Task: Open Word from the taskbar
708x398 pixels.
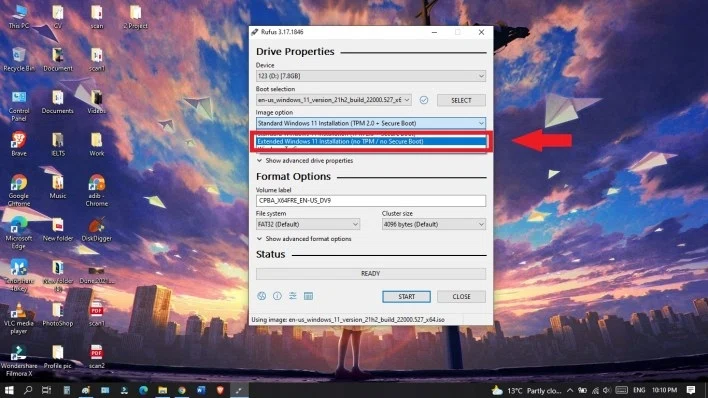Action: [x=201, y=390]
